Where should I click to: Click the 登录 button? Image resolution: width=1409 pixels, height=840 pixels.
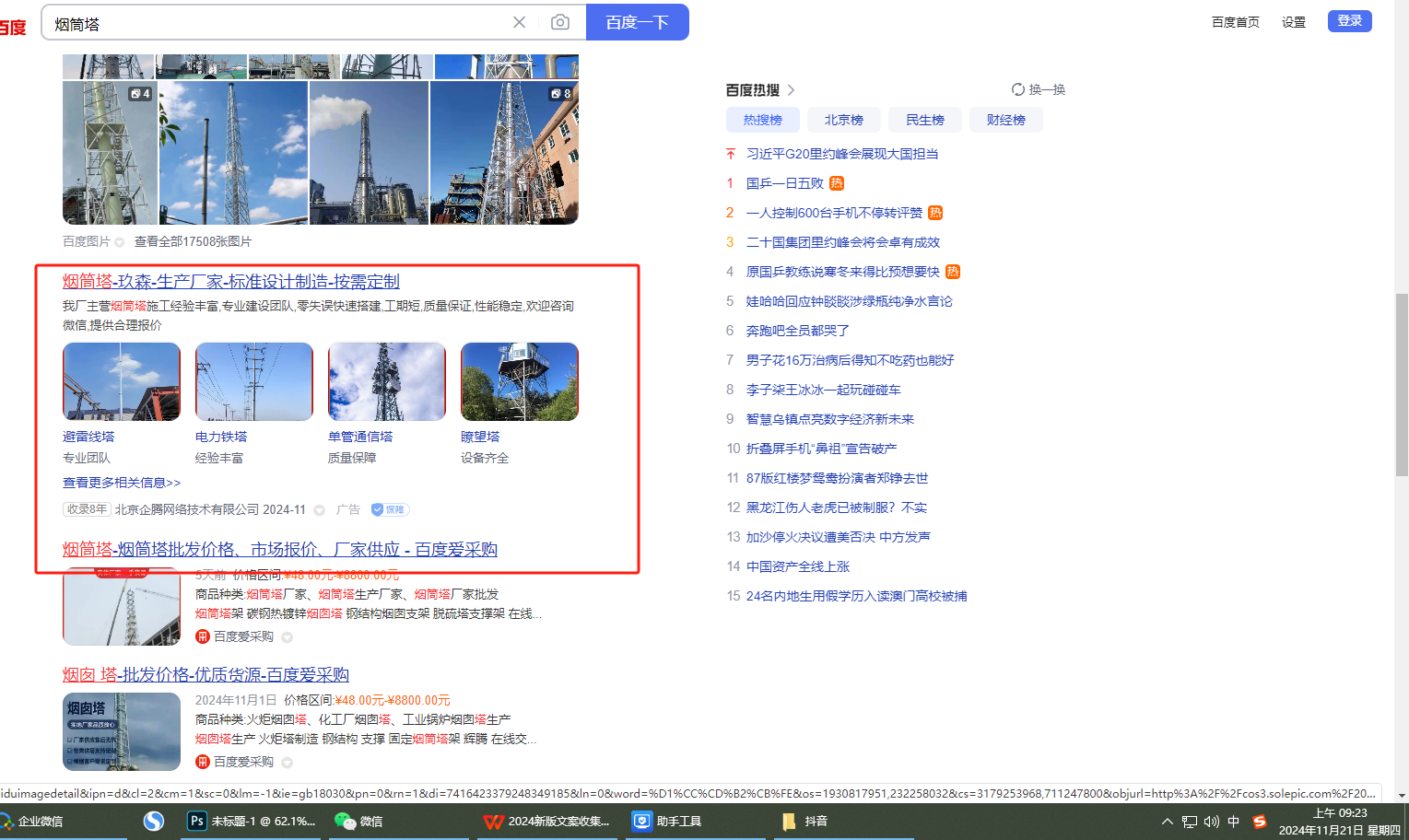(1350, 21)
